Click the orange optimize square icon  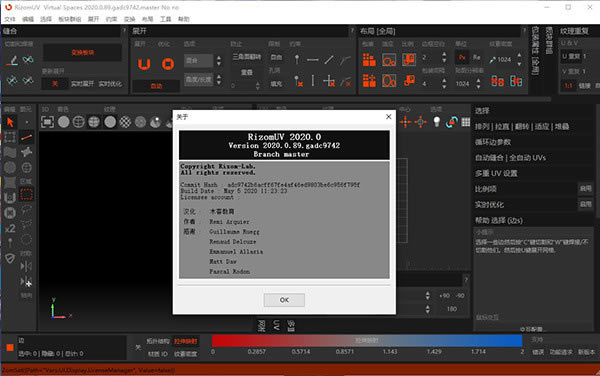168,64
